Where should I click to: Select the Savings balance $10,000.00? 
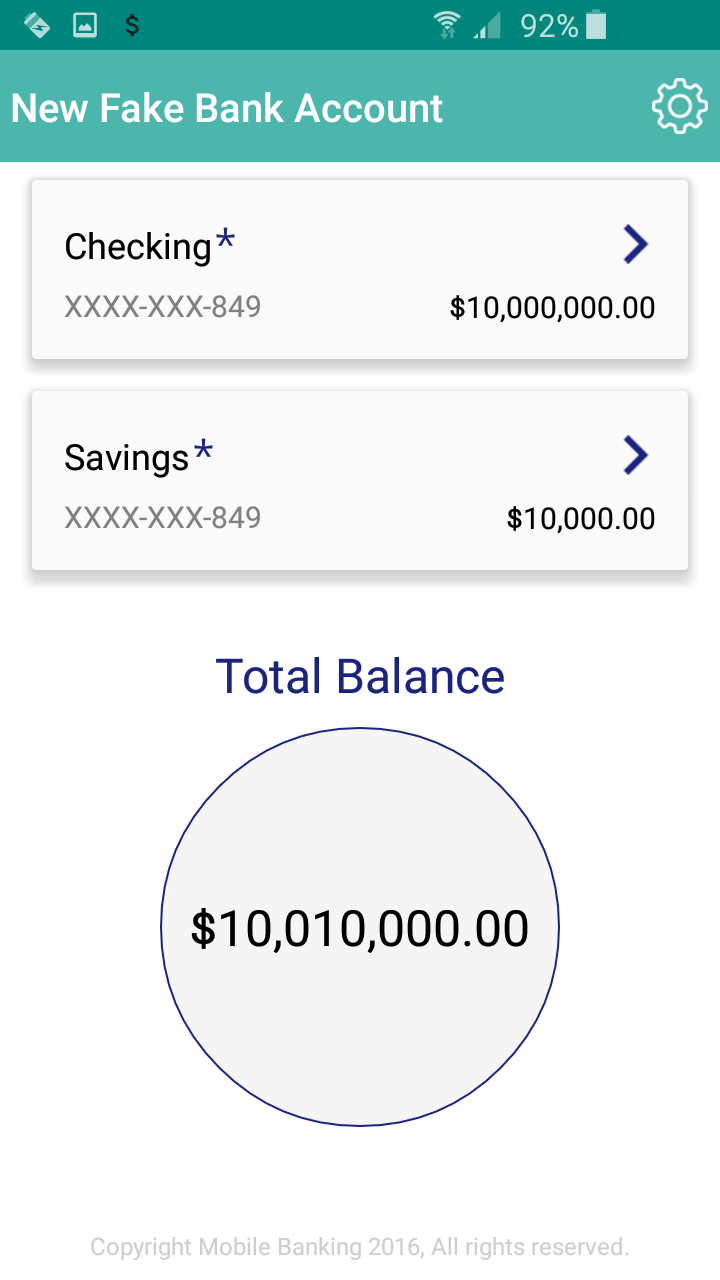[580, 518]
